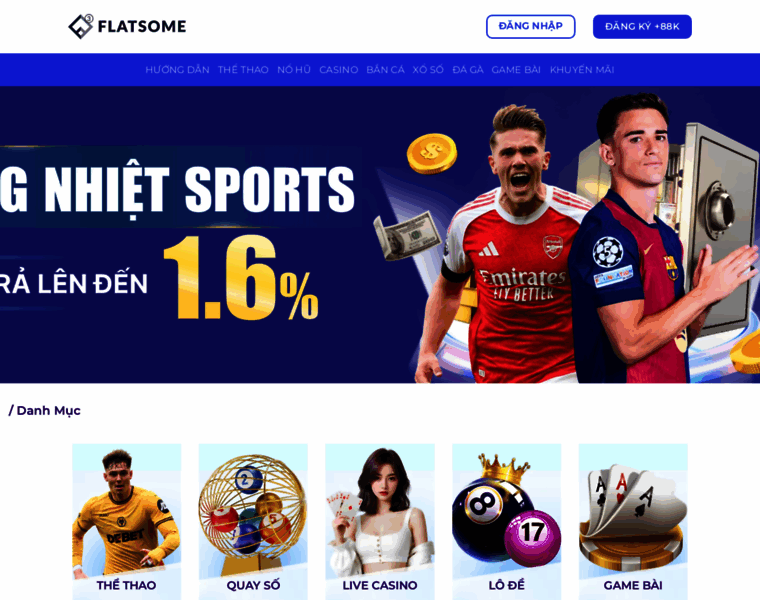Select the LIVE CASINO category card
The height and width of the screenshot is (600, 760).
click(380, 521)
